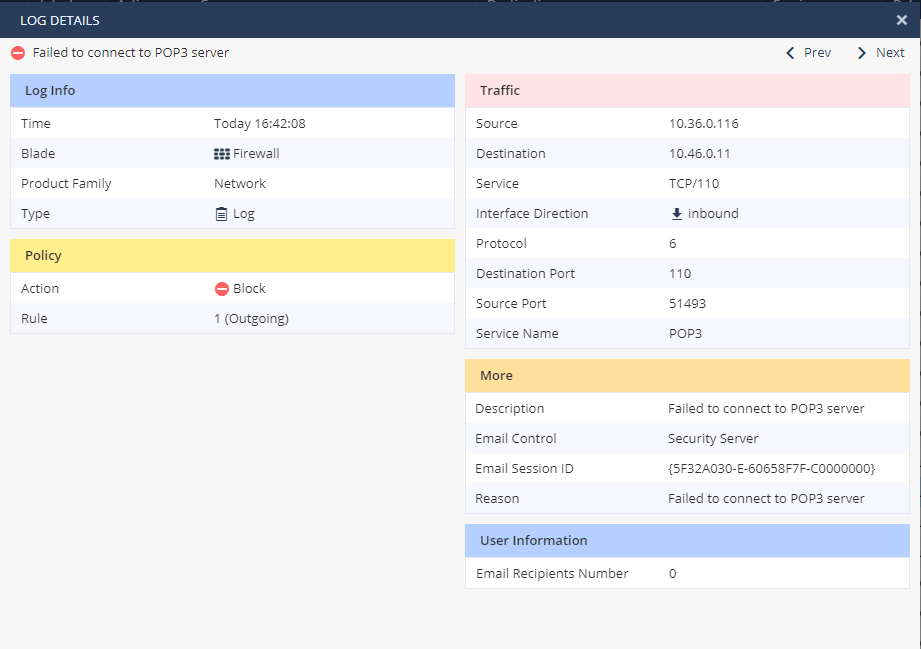Collapse the Policy section header

(233, 255)
